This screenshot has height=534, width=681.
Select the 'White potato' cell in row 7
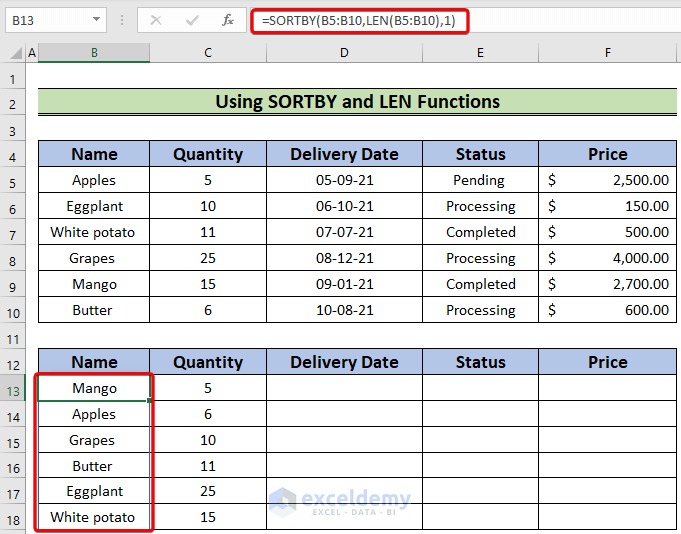tap(94, 232)
